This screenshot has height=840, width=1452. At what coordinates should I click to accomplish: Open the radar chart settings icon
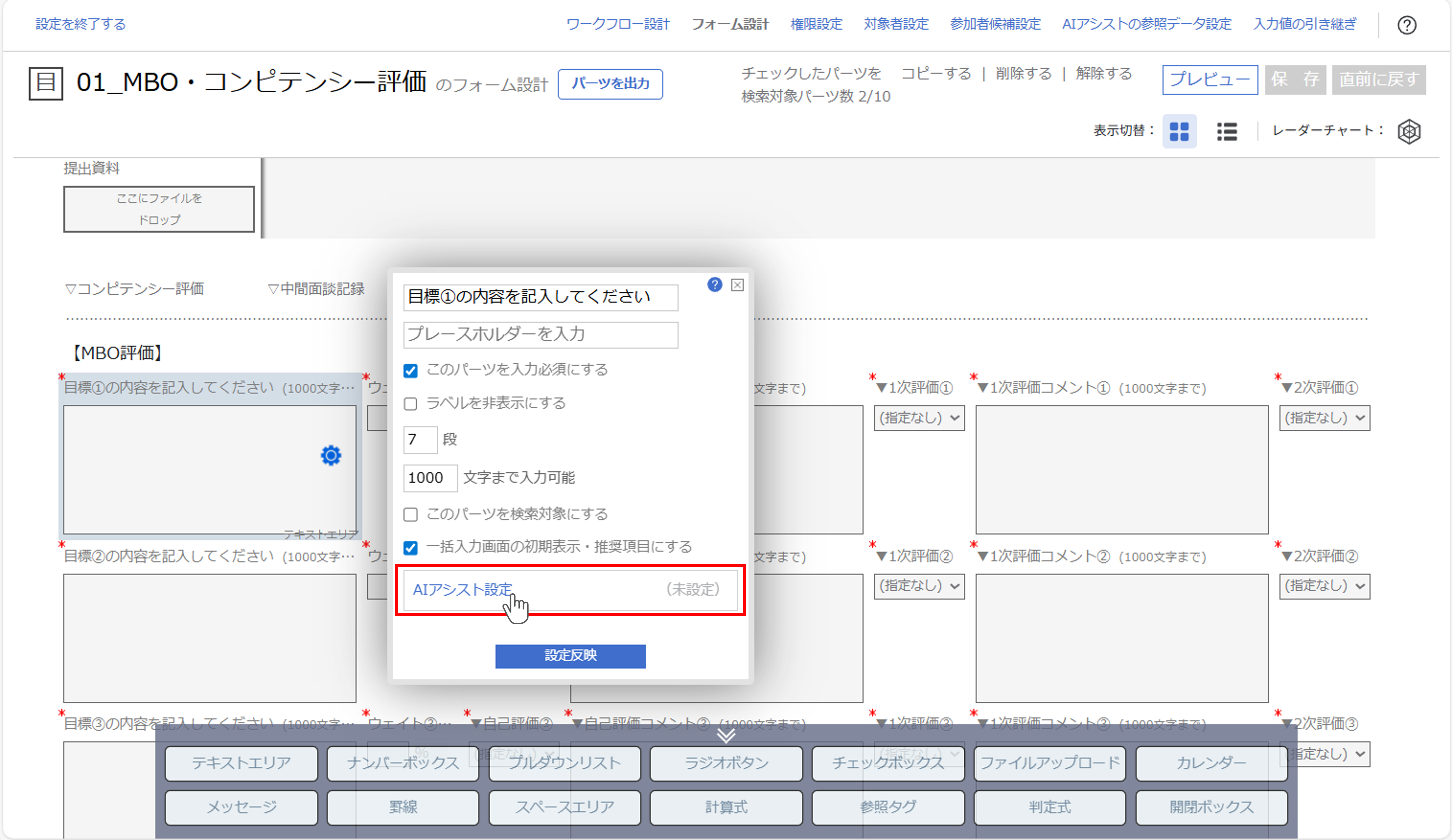(x=1409, y=131)
